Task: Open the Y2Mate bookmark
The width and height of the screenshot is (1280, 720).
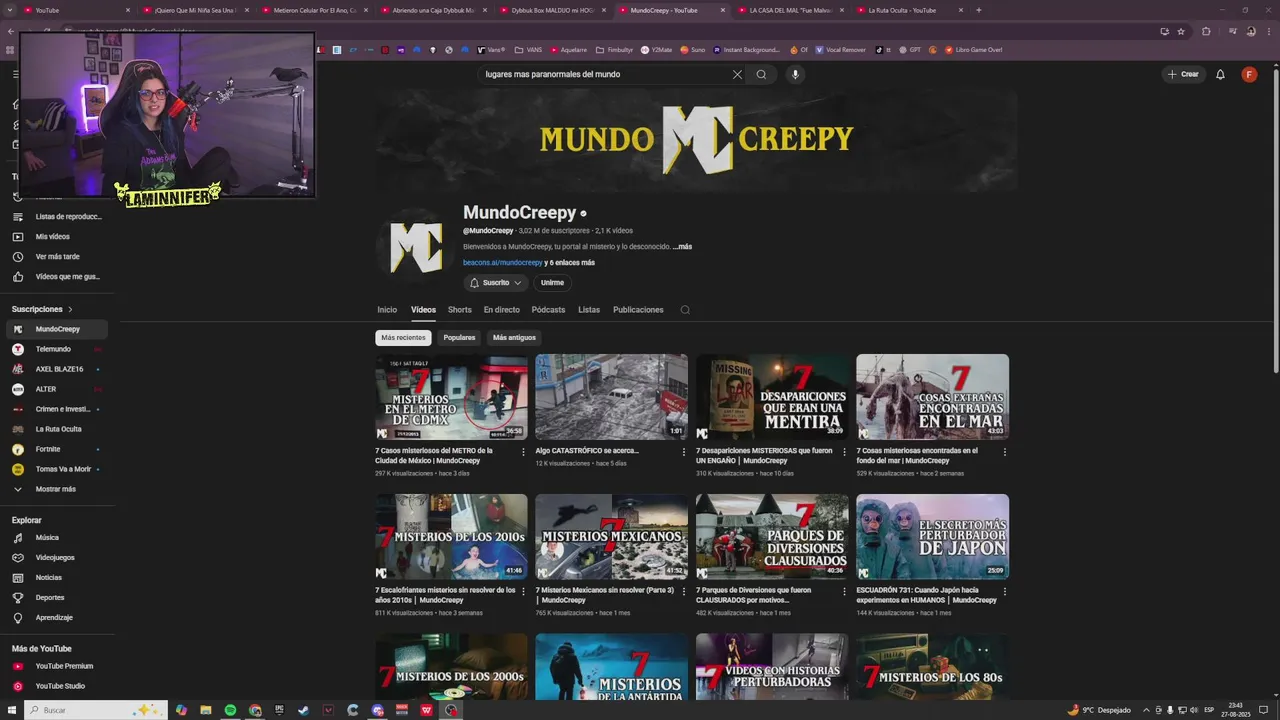Action: [x=656, y=50]
